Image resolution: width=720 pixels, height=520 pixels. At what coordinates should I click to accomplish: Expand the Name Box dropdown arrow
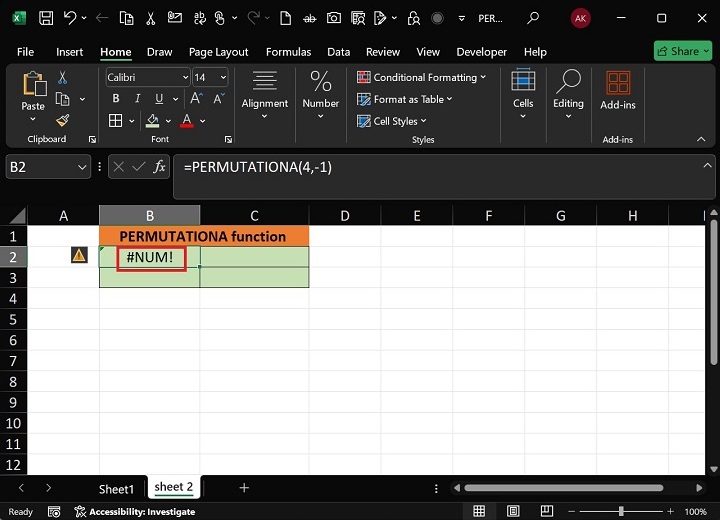pyautogui.click(x=82, y=167)
